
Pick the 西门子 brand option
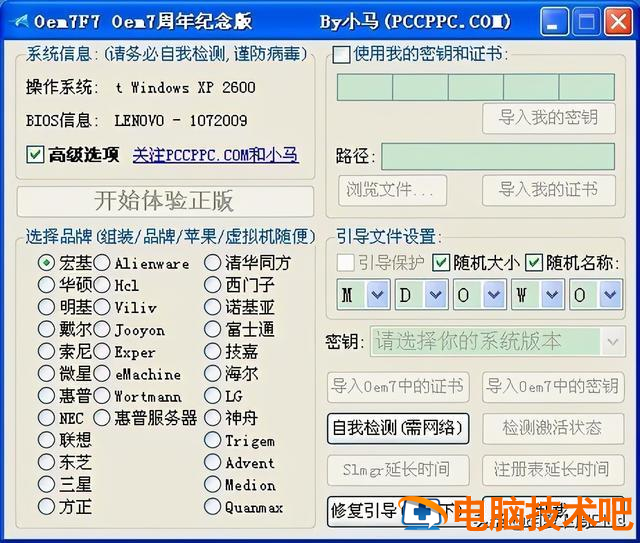tap(213, 285)
